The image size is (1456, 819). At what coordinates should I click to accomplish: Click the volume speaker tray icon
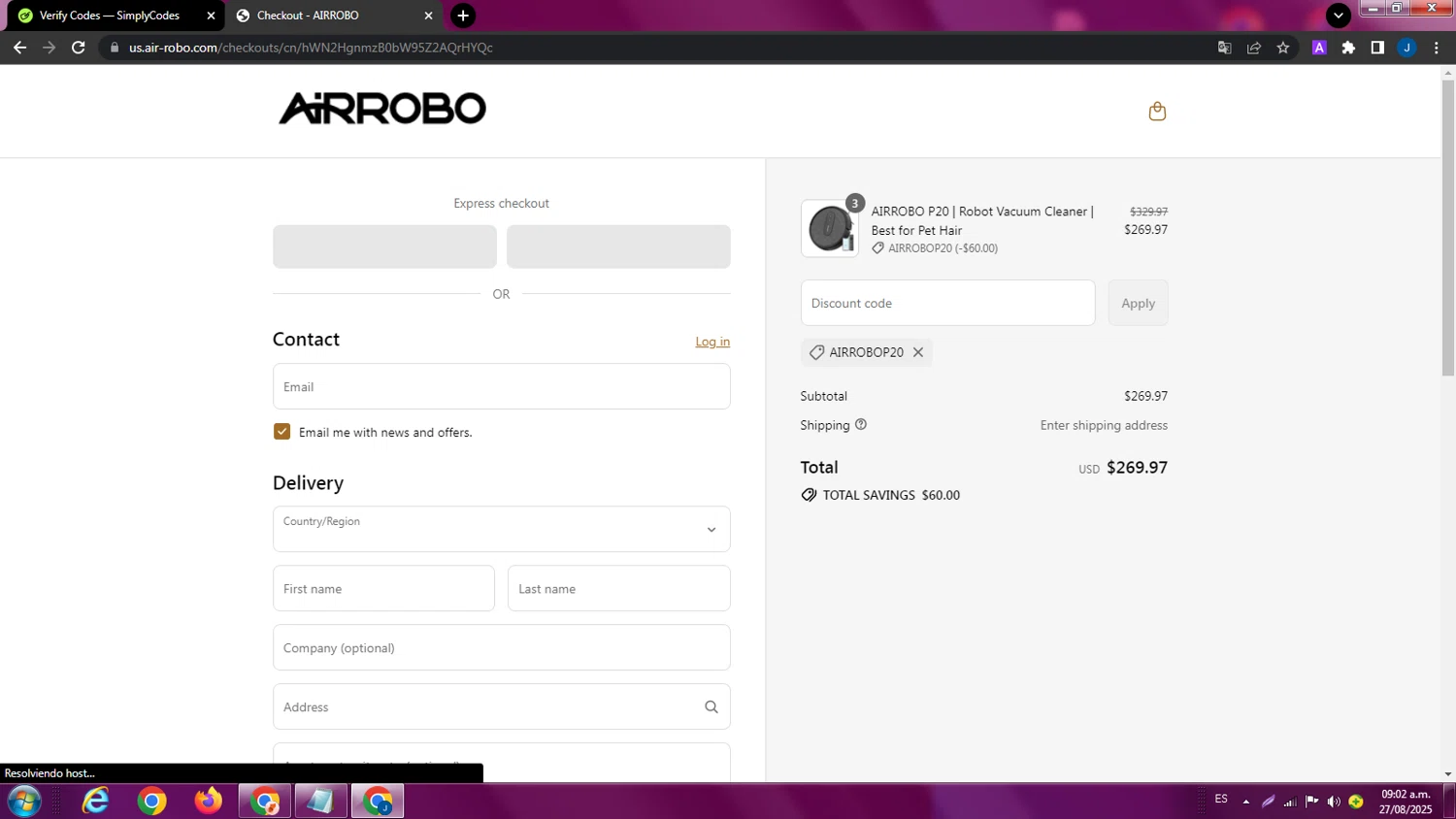tap(1334, 802)
